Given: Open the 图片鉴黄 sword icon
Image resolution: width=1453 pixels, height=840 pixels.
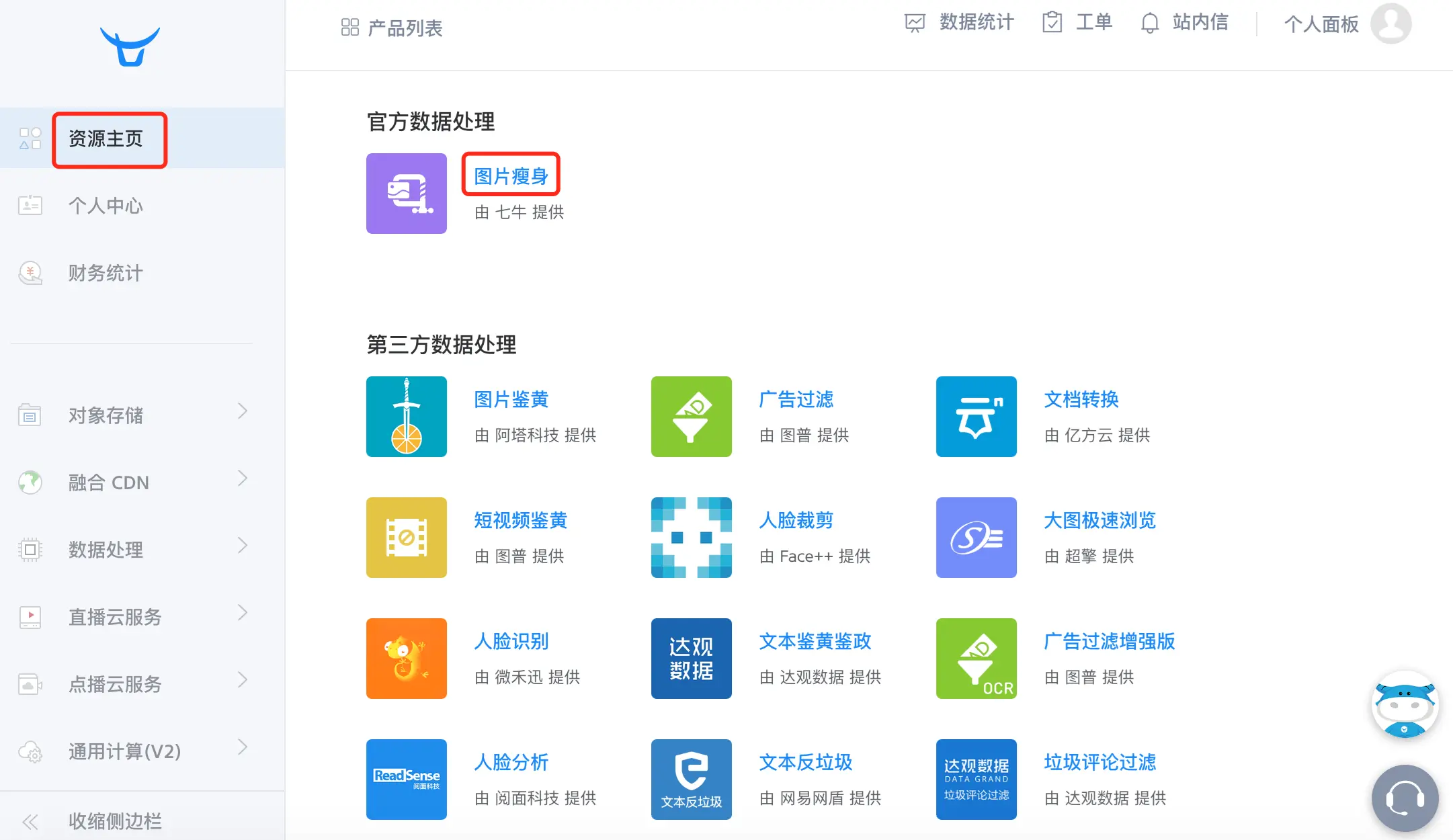Looking at the screenshot, I should coord(407,417).
